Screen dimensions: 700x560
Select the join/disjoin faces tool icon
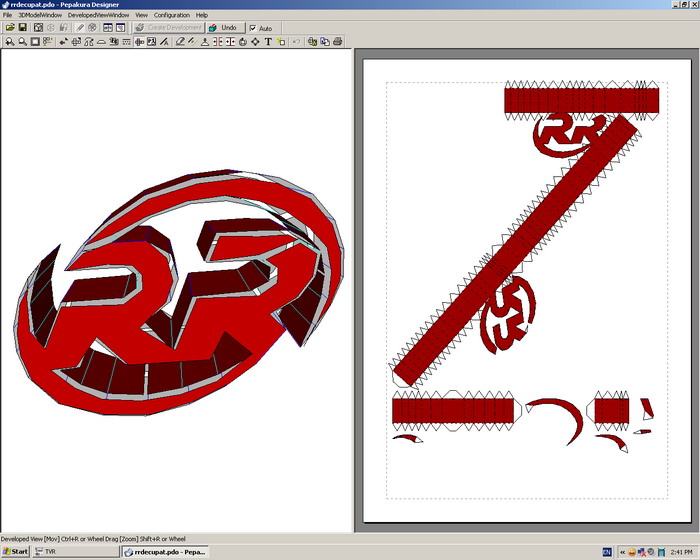pyautogui.click(x=89, y=42)
